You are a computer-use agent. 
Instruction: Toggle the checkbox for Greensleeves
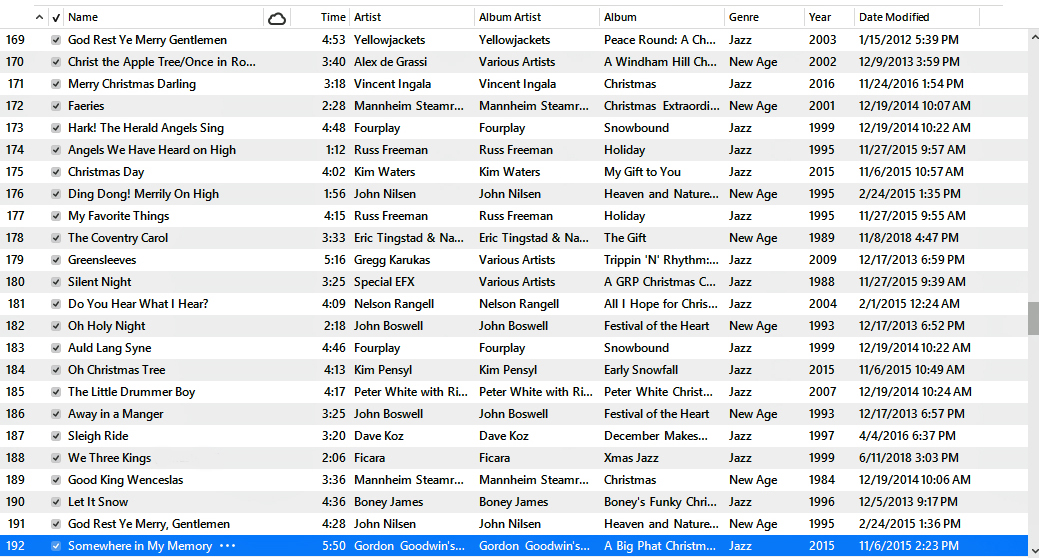pyautogui.click(x=56, y=260)
